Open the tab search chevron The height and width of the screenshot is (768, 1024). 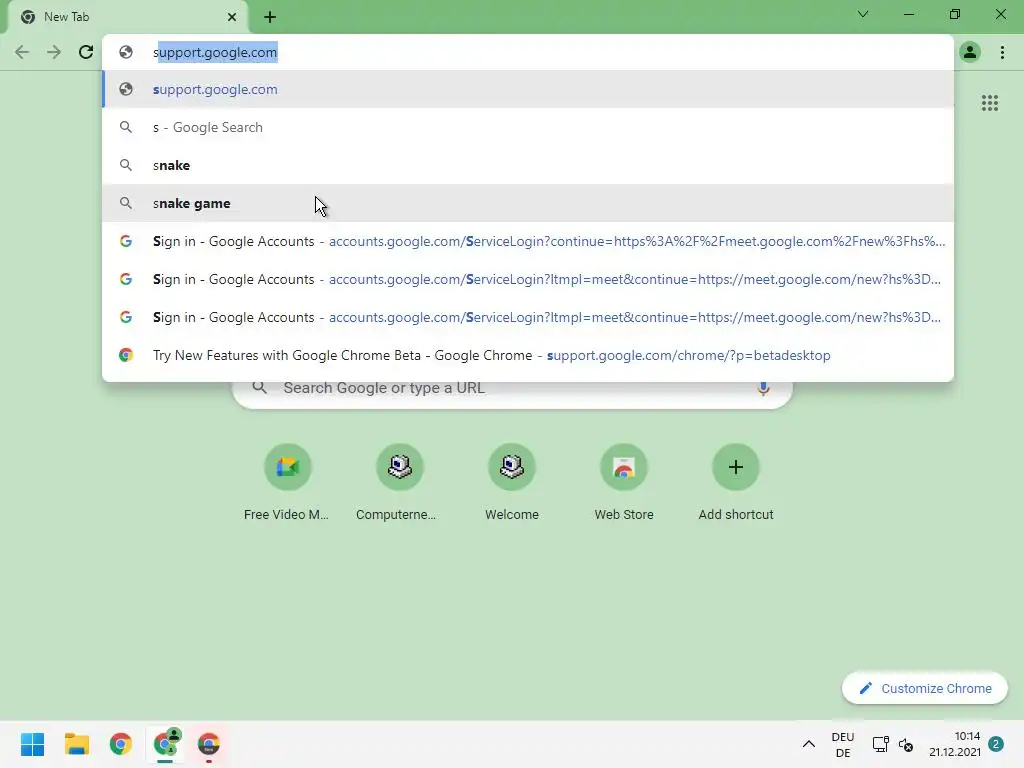[863, 14]
